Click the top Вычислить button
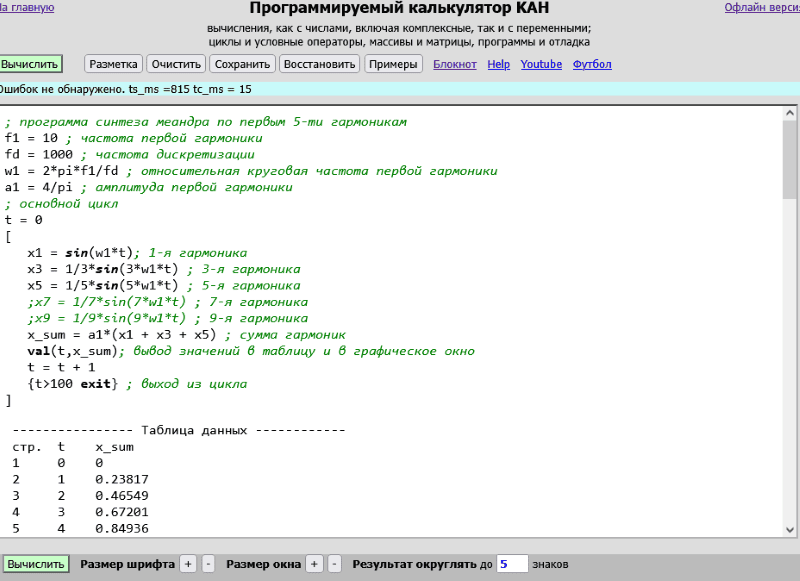The height and width of the screenshot is (581, 800). pos(30,64)
